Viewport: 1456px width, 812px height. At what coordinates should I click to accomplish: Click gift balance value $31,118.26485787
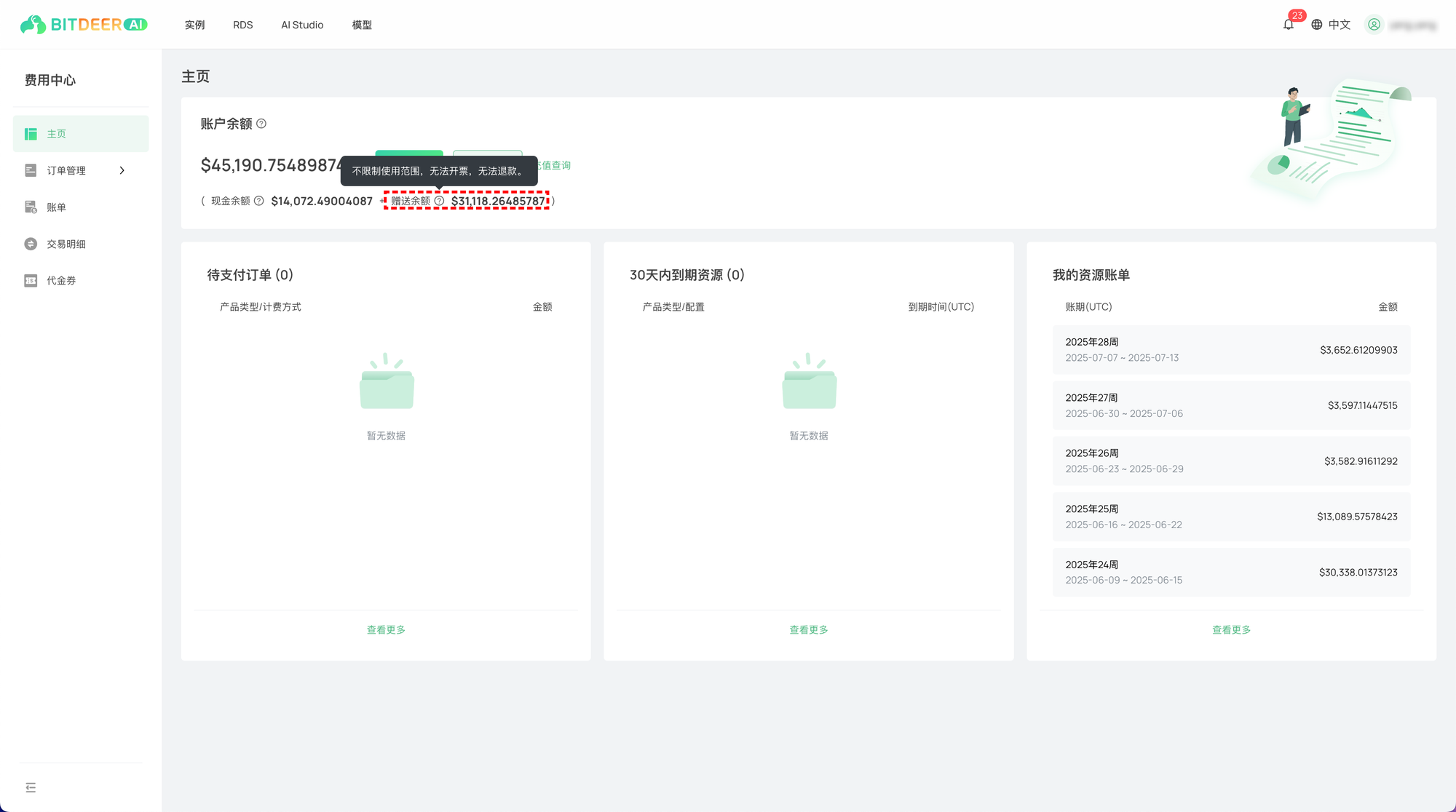(x=498, y=201)
